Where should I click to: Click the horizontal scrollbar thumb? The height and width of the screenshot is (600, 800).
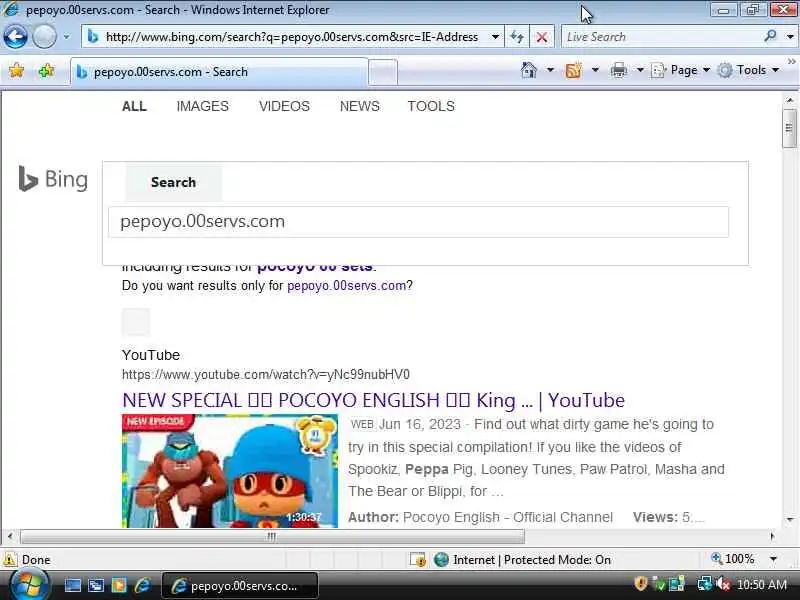coord(272,536)
